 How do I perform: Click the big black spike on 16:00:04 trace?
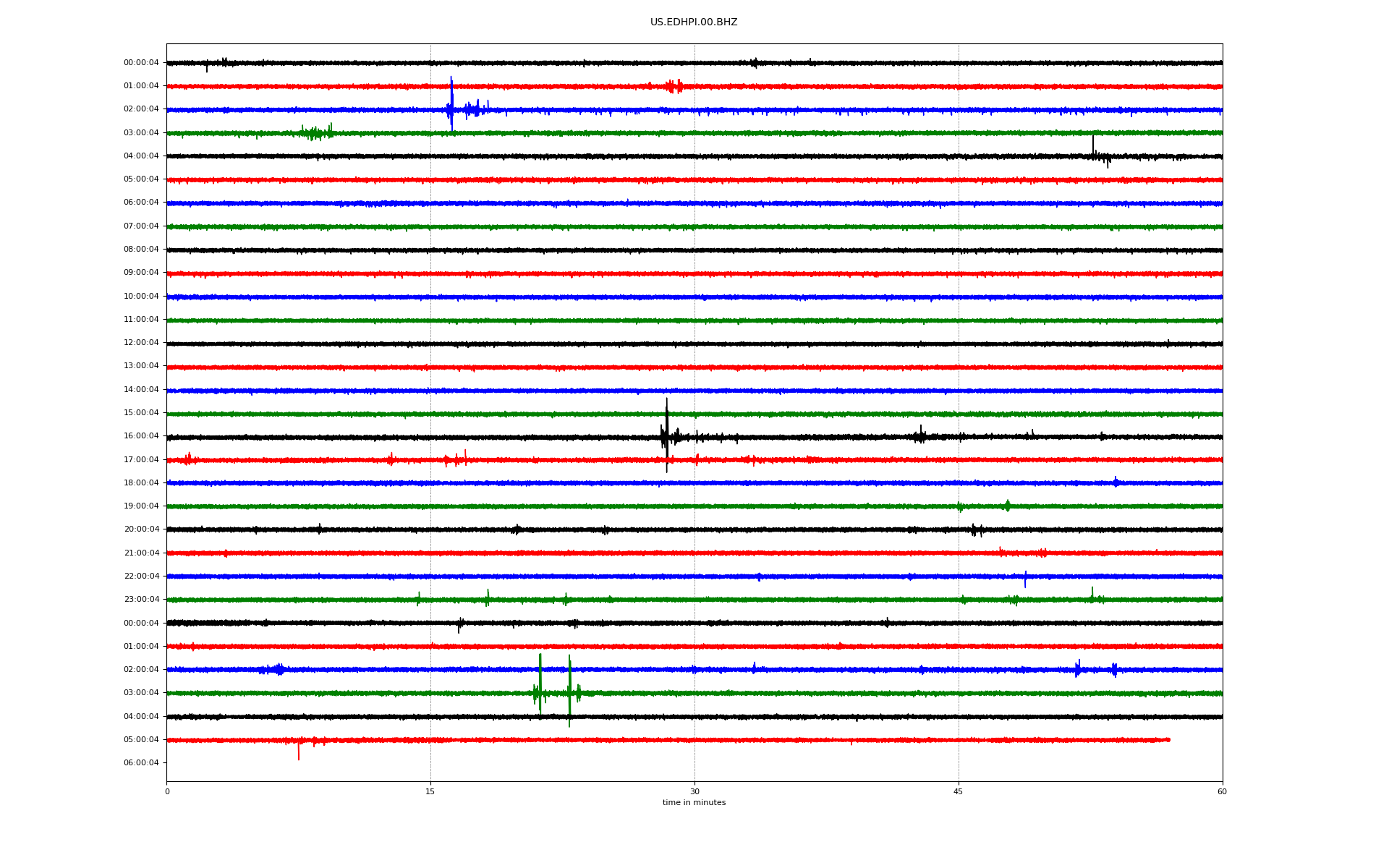click(x=666, y=433)
